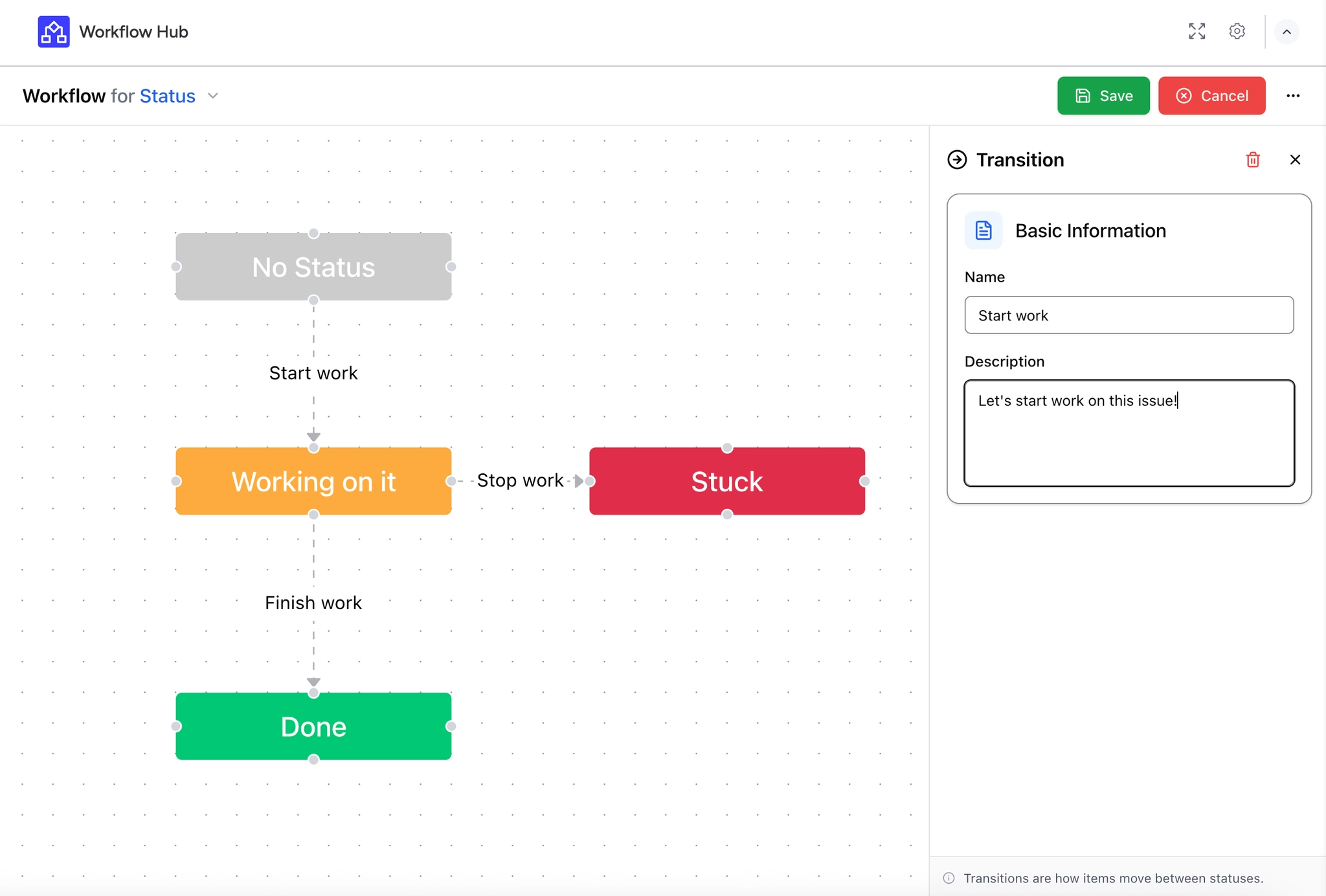The width and height of the screenshot is (1326, 896).
Task: Select the Working on it status node
Action: (313, 481)
